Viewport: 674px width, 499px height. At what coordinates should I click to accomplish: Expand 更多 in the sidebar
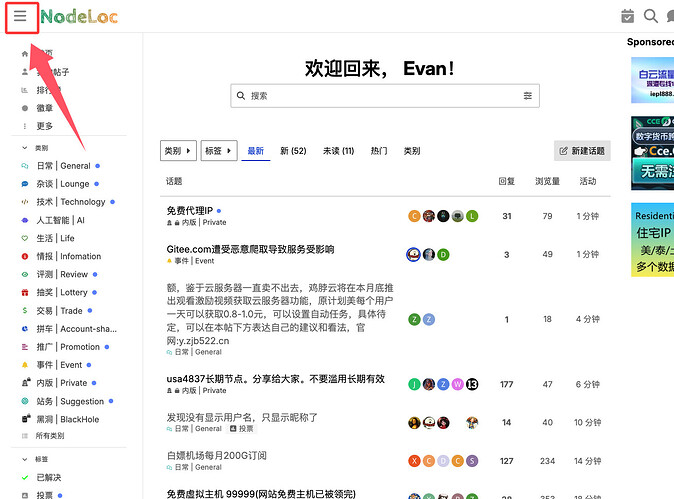tap(44, 126)
